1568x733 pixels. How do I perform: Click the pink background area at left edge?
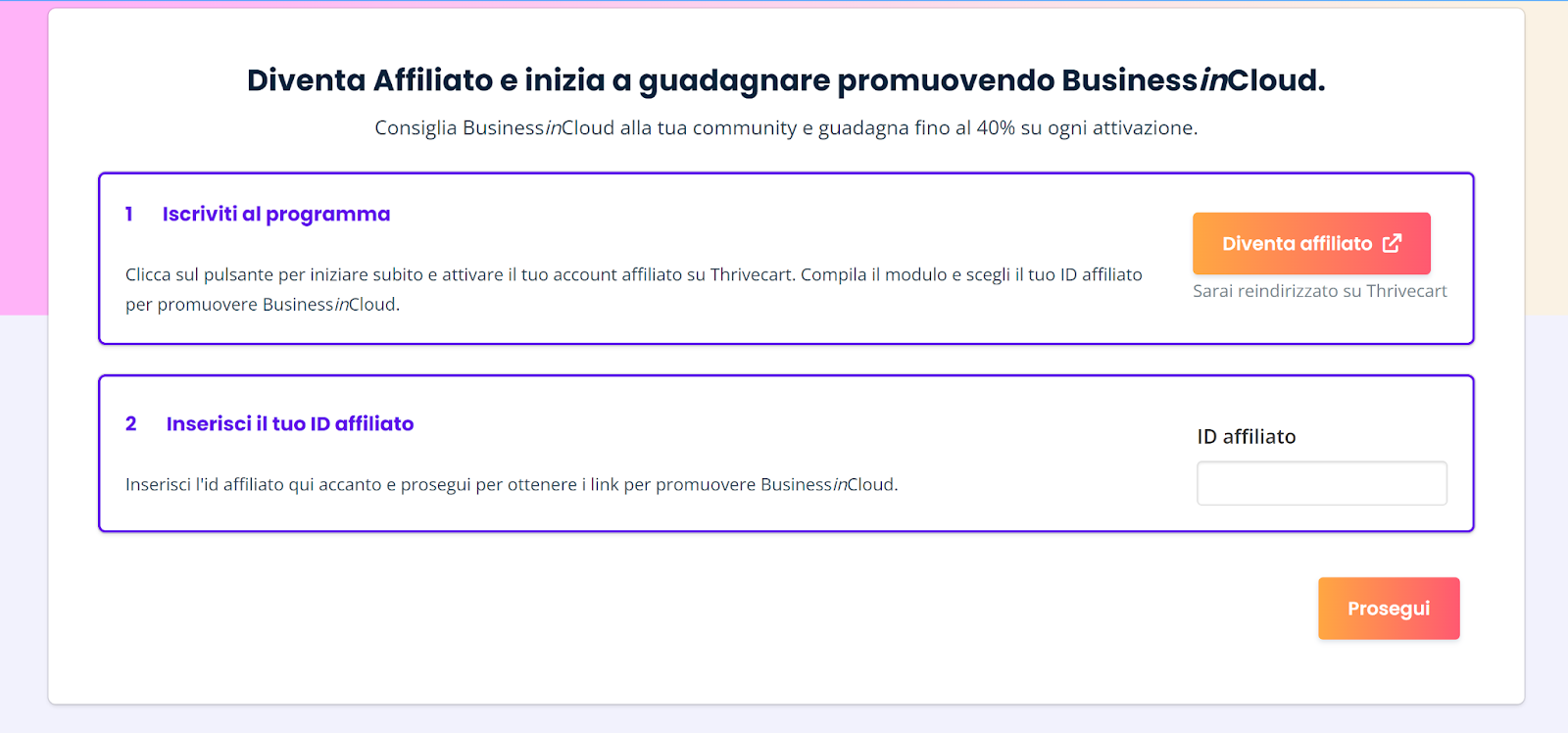point(23,157)
